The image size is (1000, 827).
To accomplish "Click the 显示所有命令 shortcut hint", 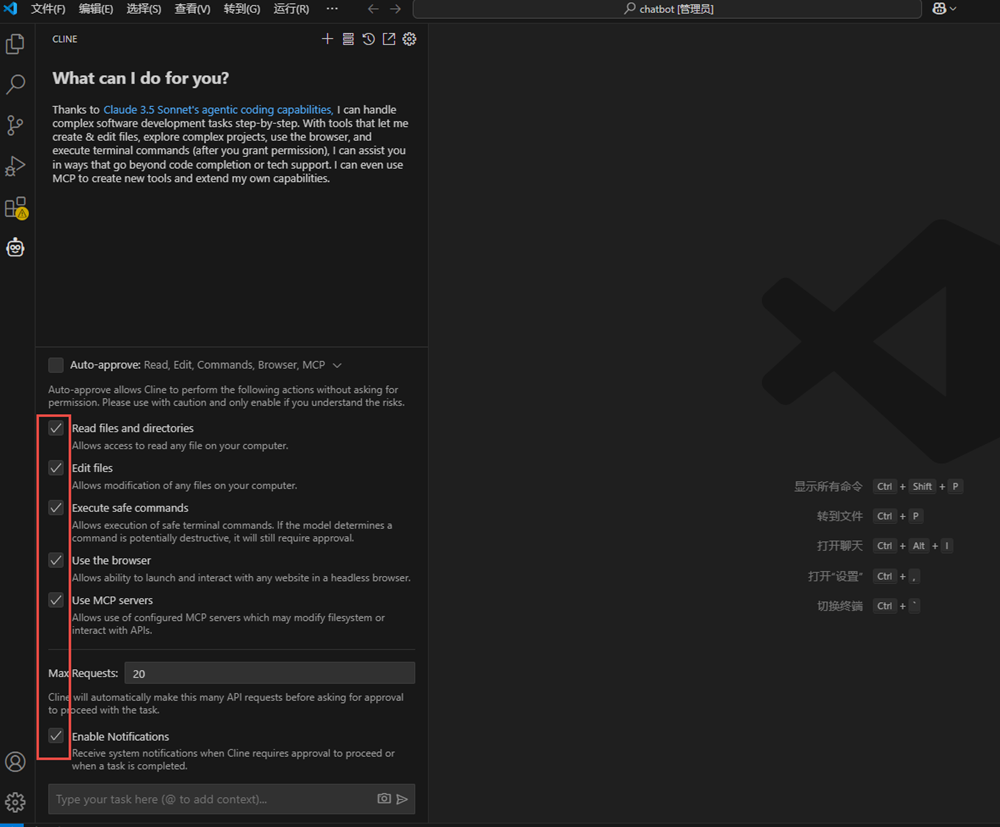I will (828, 487).
